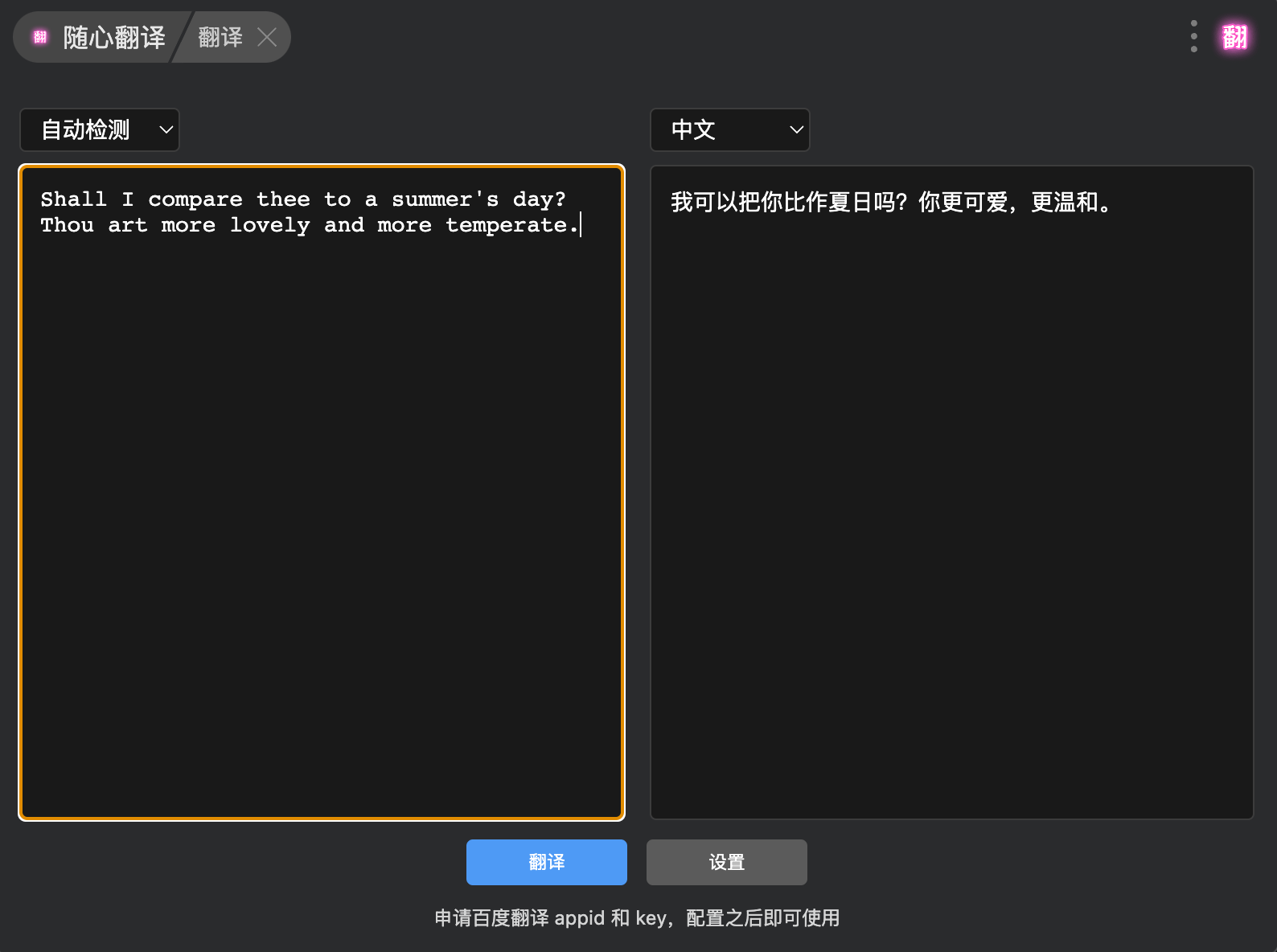Open the three-dot more options menu
Screen dimensions: 1277x952
1194,37
